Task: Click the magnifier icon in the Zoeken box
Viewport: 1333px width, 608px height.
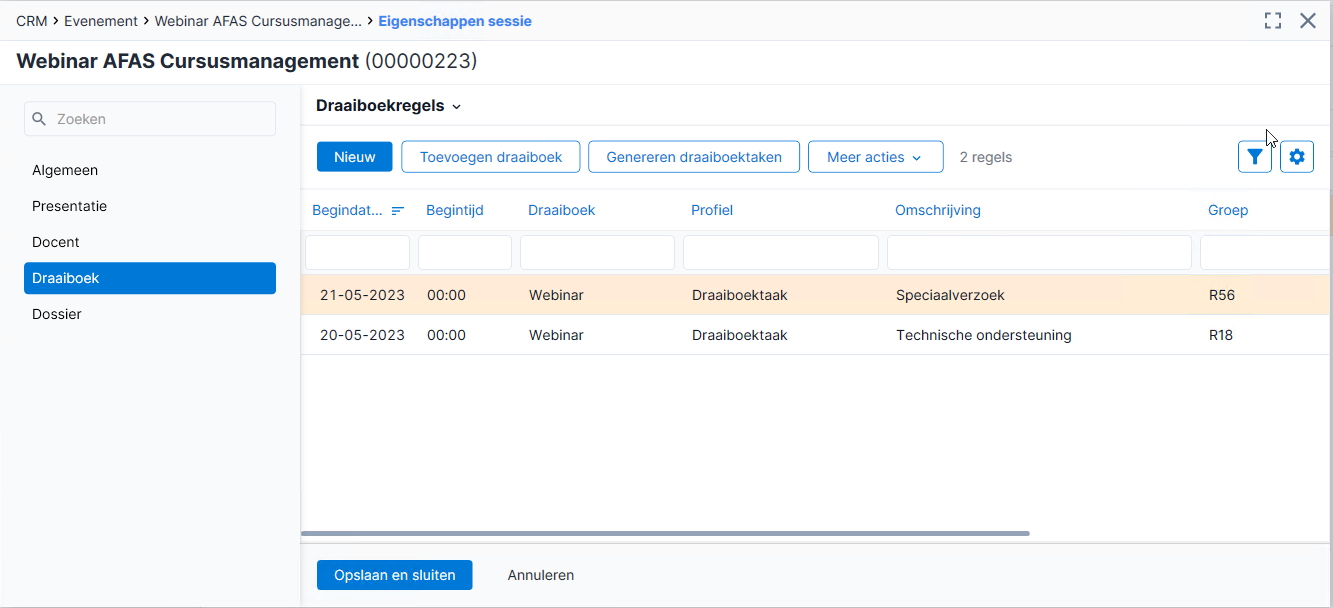Action: coord(40,119)
